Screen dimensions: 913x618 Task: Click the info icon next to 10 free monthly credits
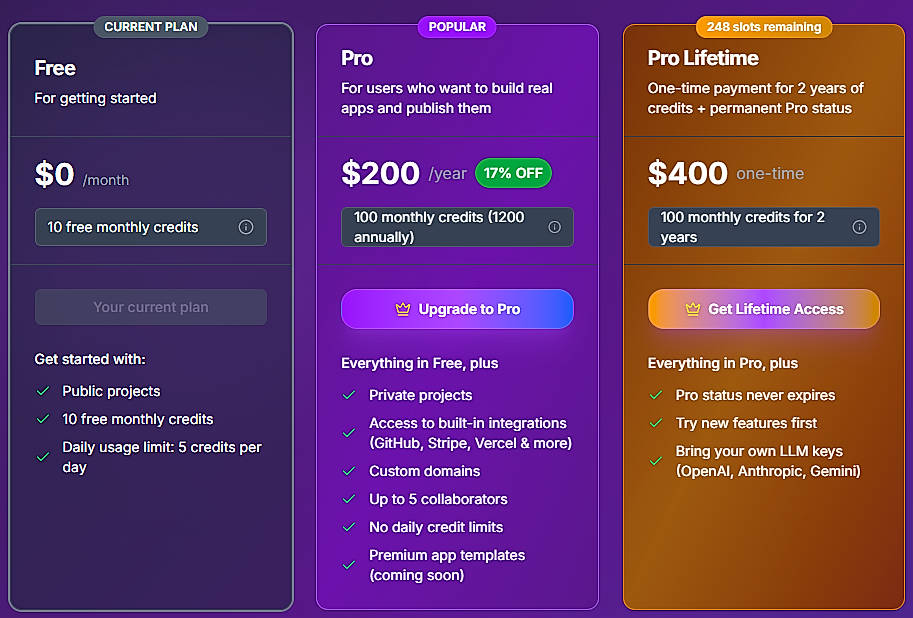tap(246, 227)
